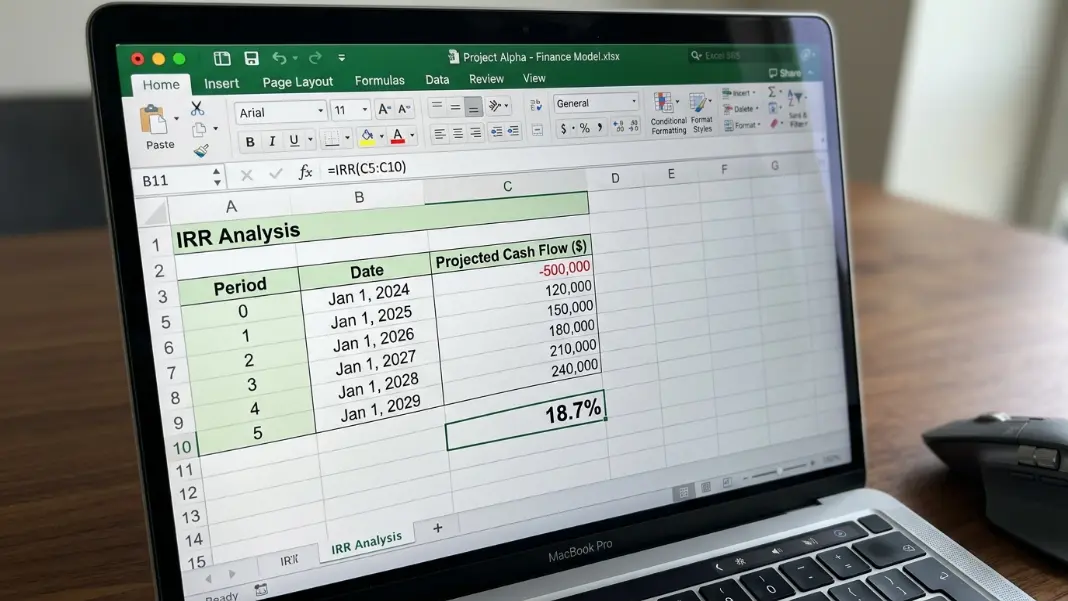Viewport: 1068px width, 601px height.
Task: Select the Home ribbon tab
Action: point(161,85)
